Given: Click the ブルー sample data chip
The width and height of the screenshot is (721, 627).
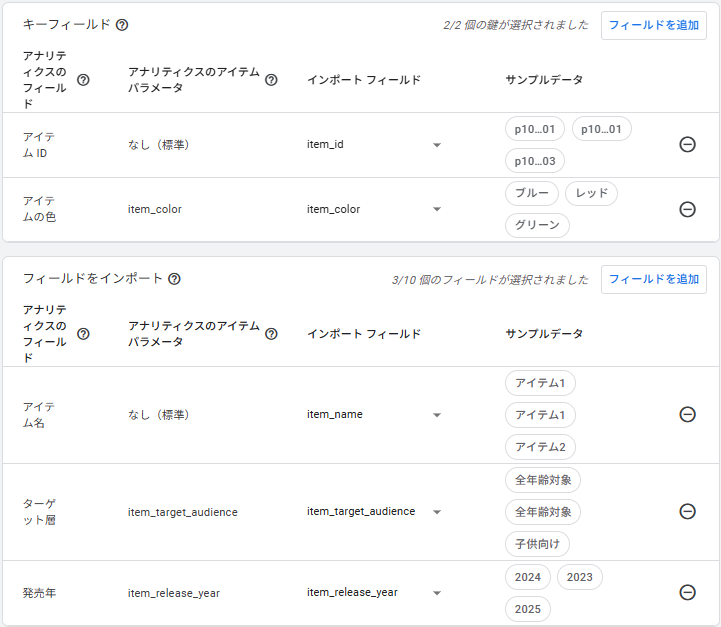Looking at the screenshot, I should coord(531,193).
